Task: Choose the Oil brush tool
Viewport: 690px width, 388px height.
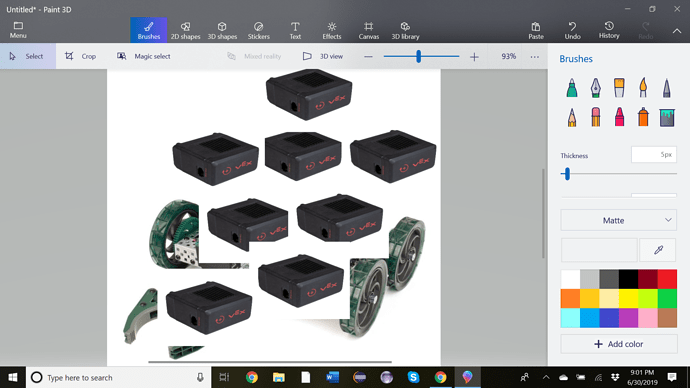Action: tap(619, 88)
